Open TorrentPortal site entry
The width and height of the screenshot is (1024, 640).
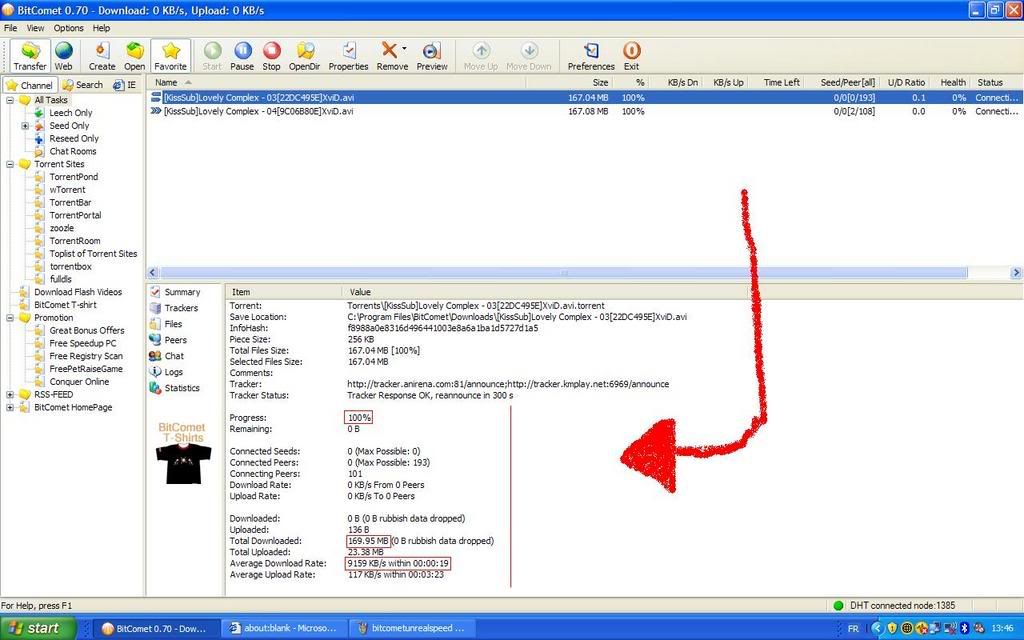(75, 215)
